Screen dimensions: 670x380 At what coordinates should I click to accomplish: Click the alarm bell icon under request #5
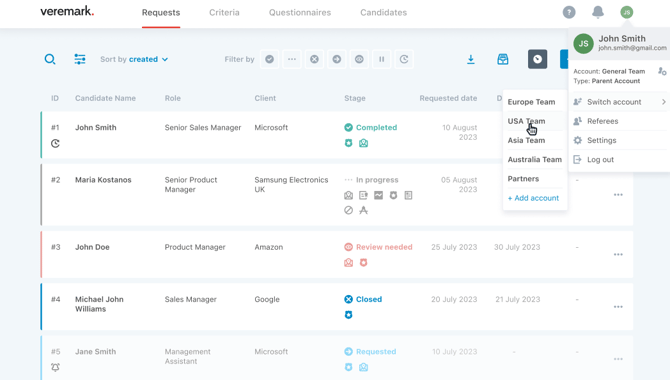coord(55,367)
